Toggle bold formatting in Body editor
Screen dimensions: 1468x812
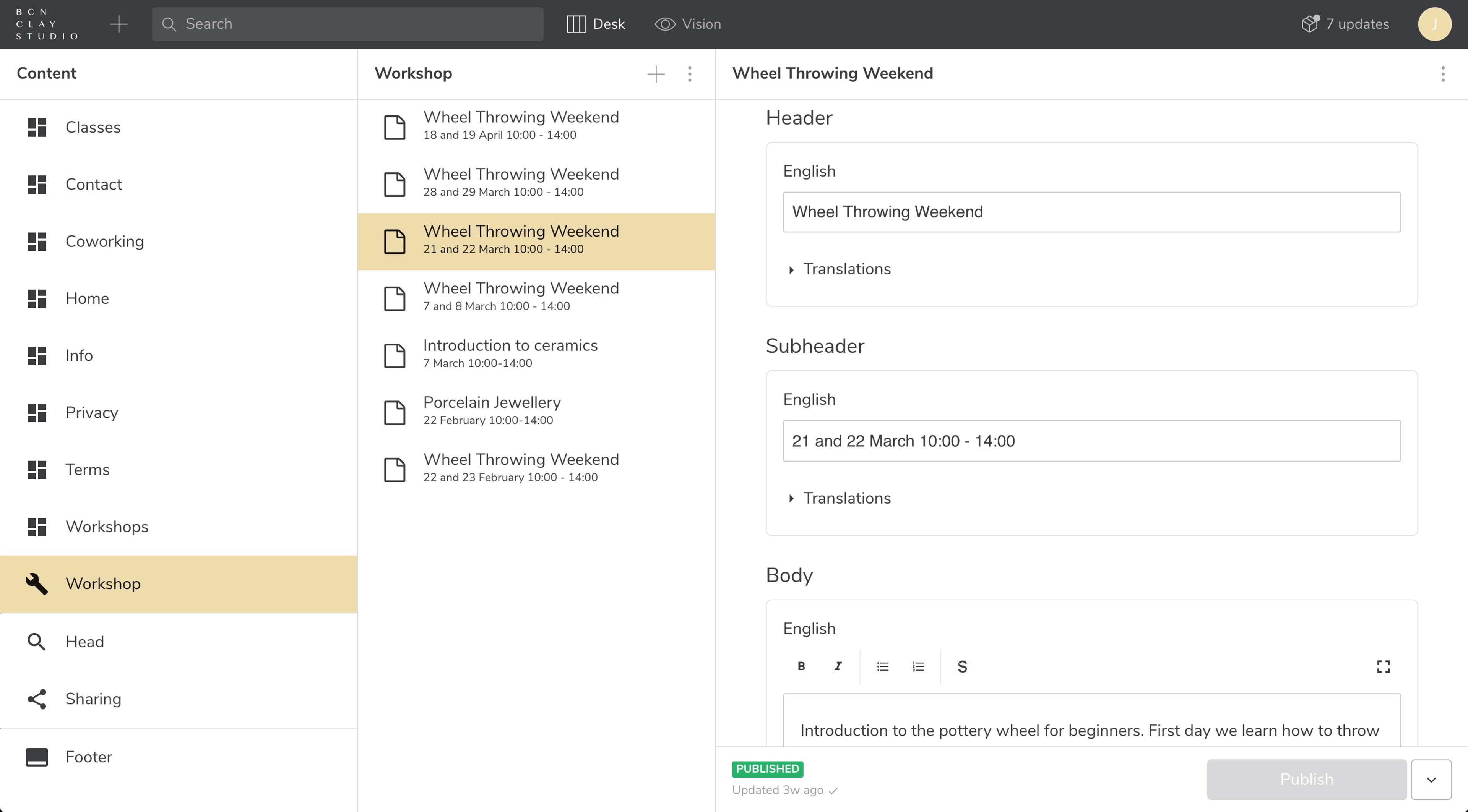[x=801, y=666]
